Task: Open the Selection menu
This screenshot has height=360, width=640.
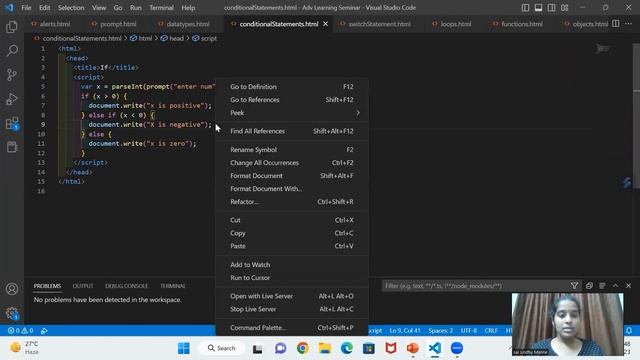Action: pyautogui.click(x=71, y=8)
